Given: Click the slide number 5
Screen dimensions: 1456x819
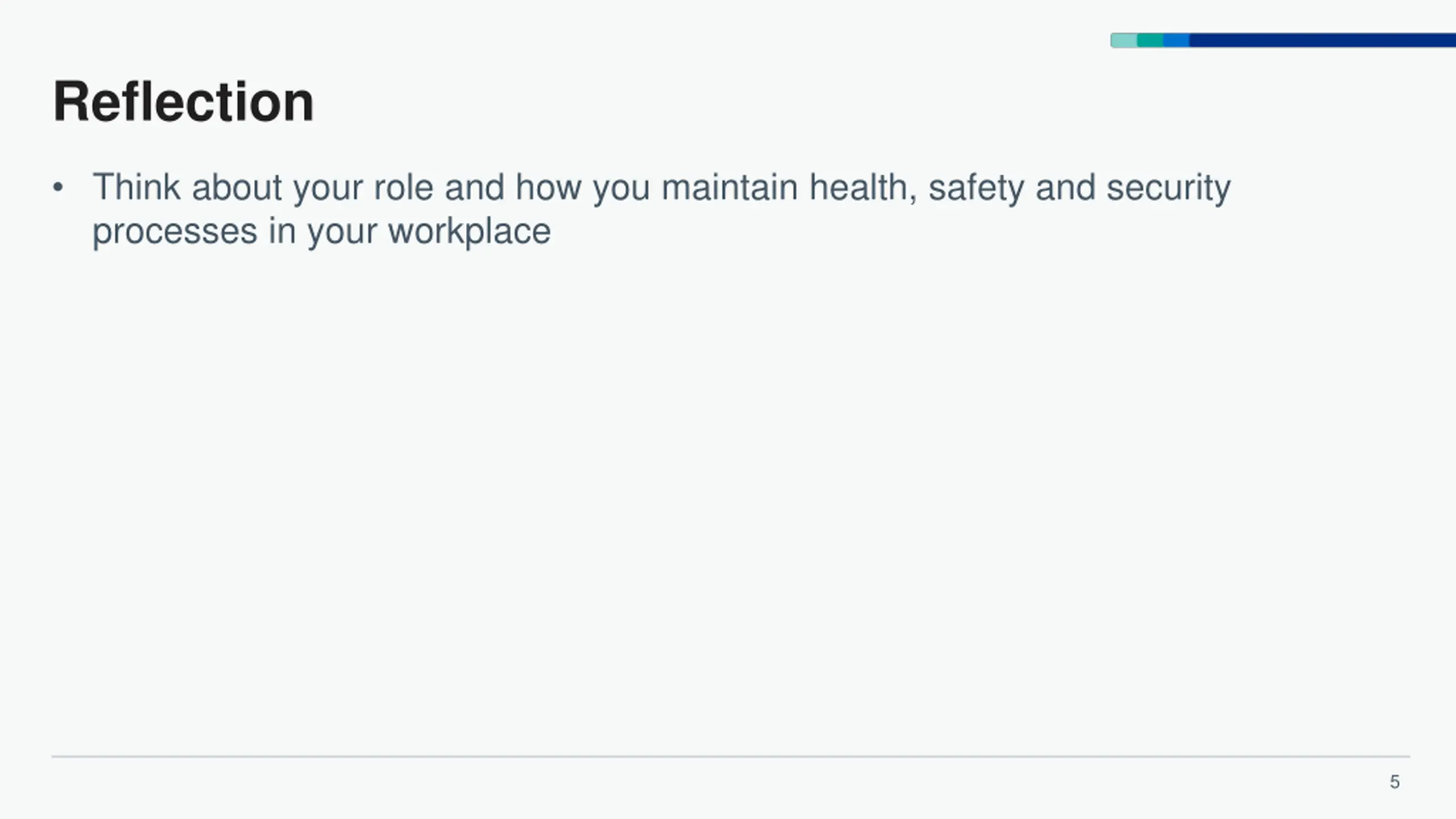Looking at the screenshot, I should (1395, 782).
